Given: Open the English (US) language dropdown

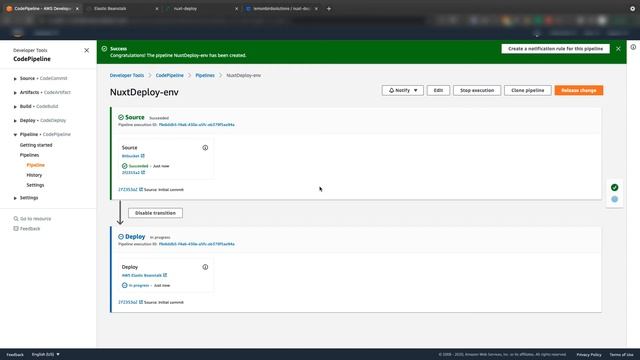Looking at the screenshot, I should coord(46,354).
